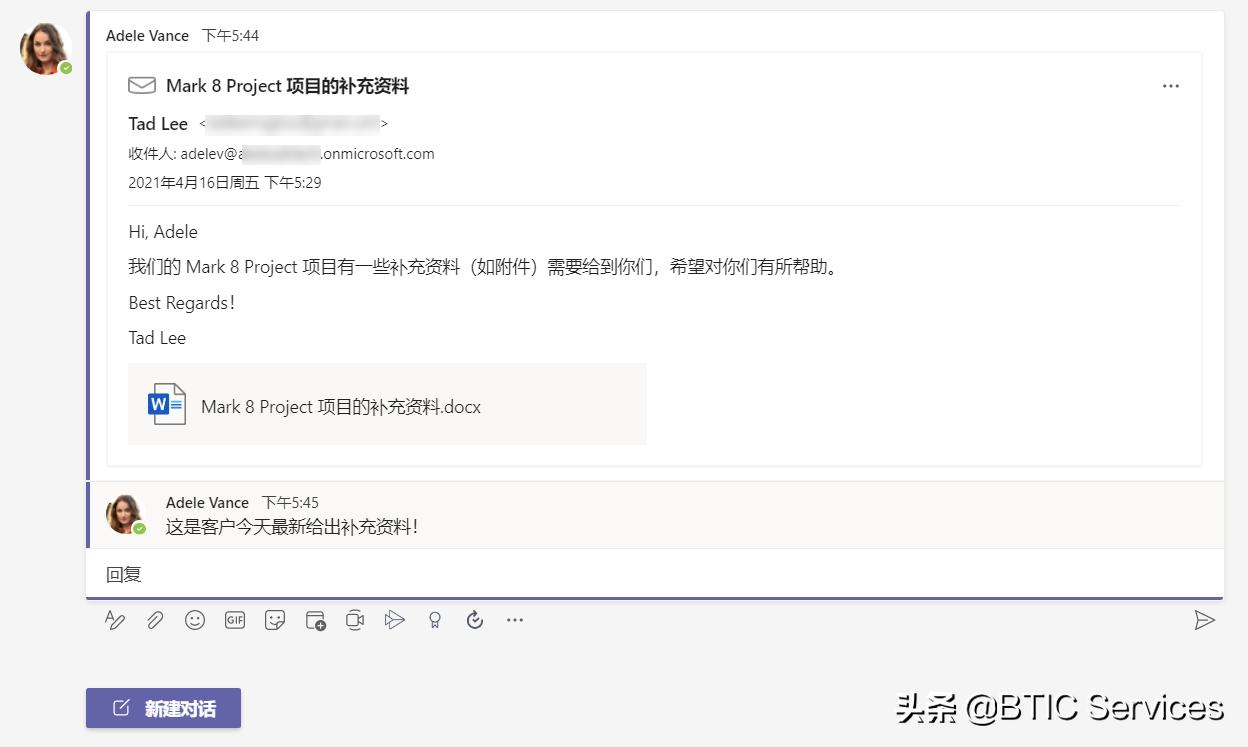Open the Approvals app icon

tap(474, 620)
